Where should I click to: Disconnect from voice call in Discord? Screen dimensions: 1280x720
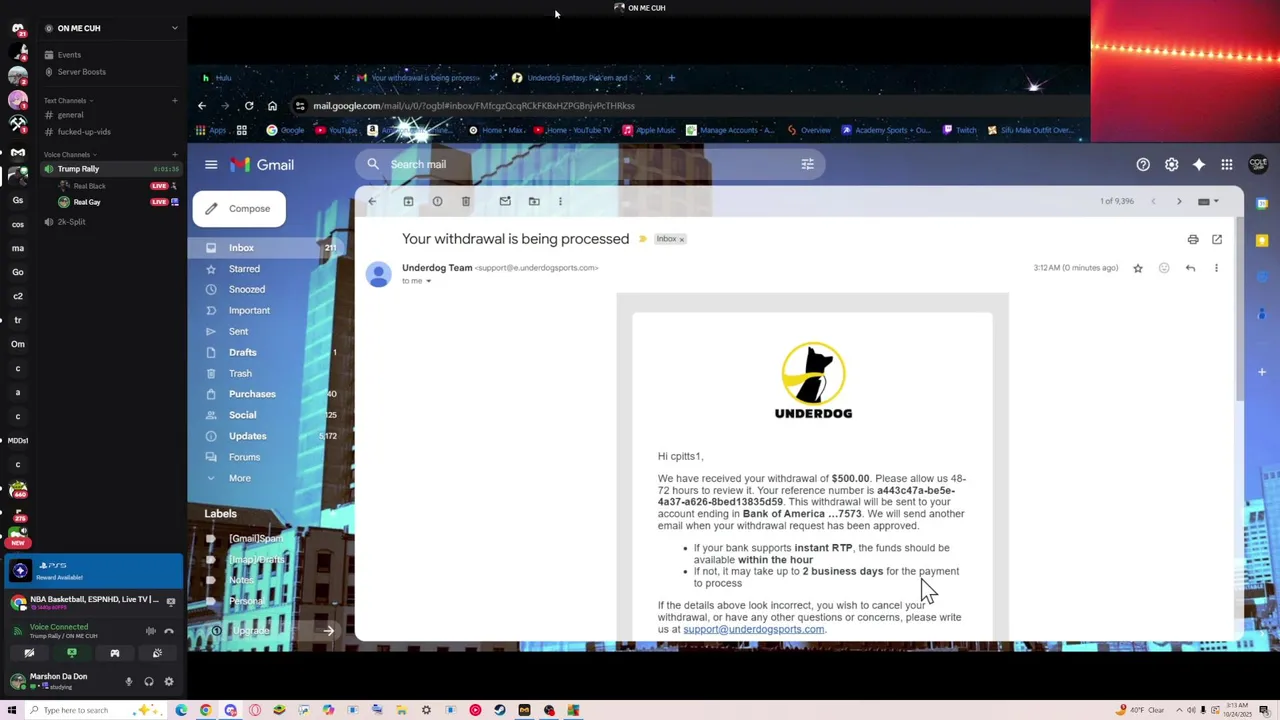[x=169, y=631]
